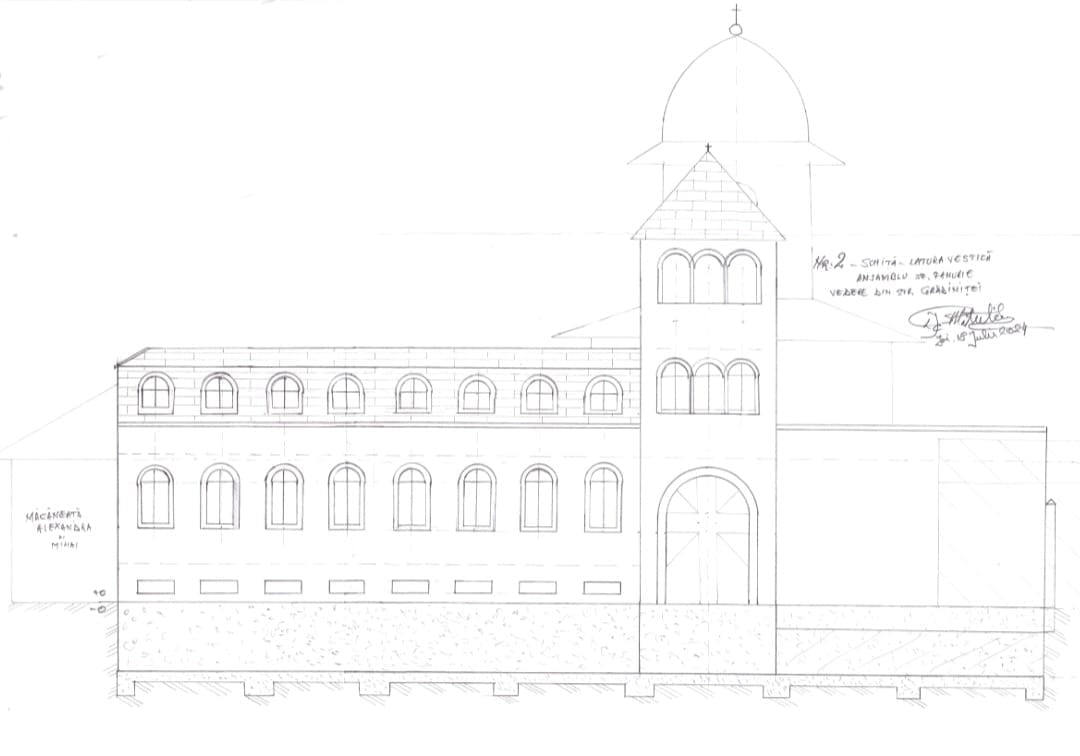Click the leftmost arched window on upper floor
The image size is (1080, 756).
[x=155, y=393]
